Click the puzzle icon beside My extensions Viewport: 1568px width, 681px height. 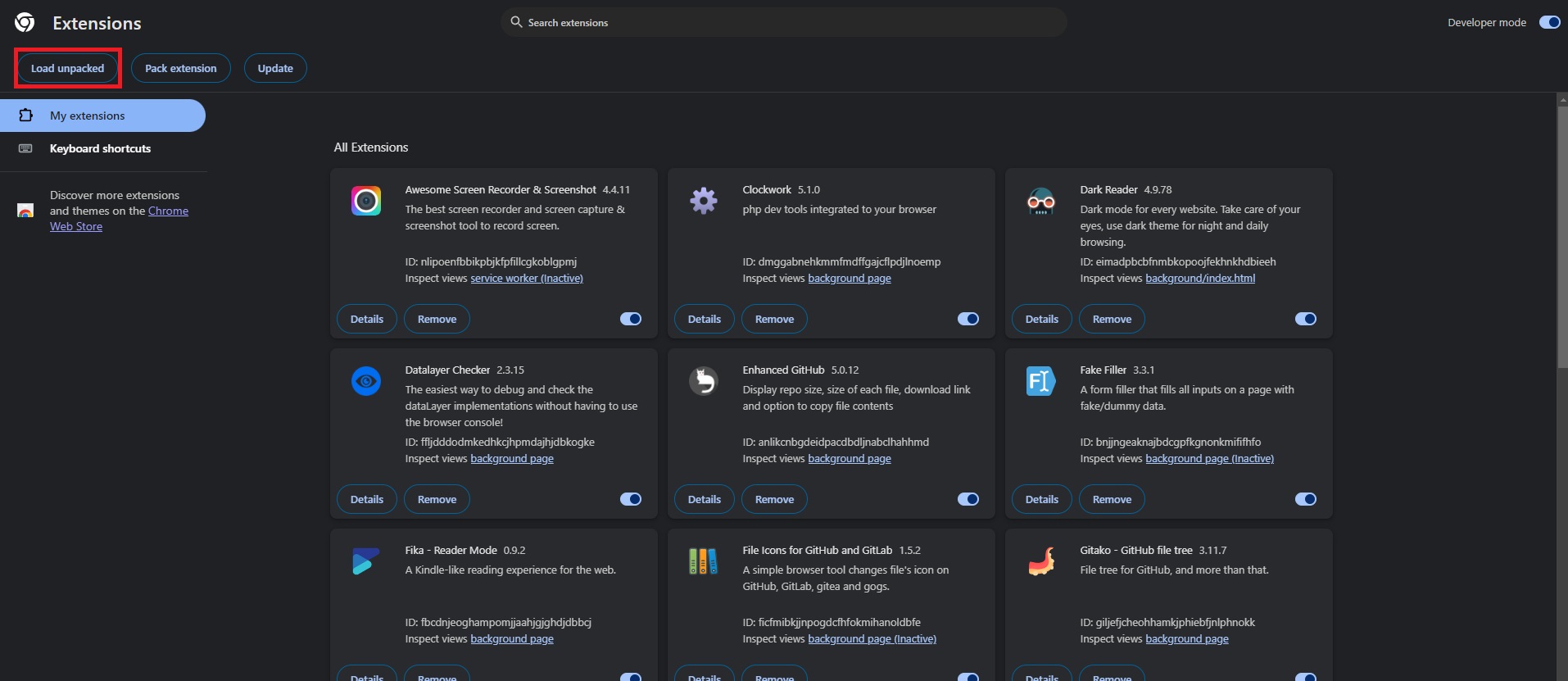tap(25, 116)
